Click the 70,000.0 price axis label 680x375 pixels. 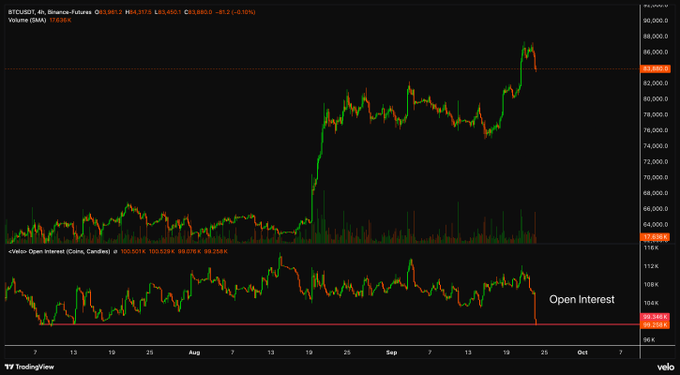coord(655,177)
